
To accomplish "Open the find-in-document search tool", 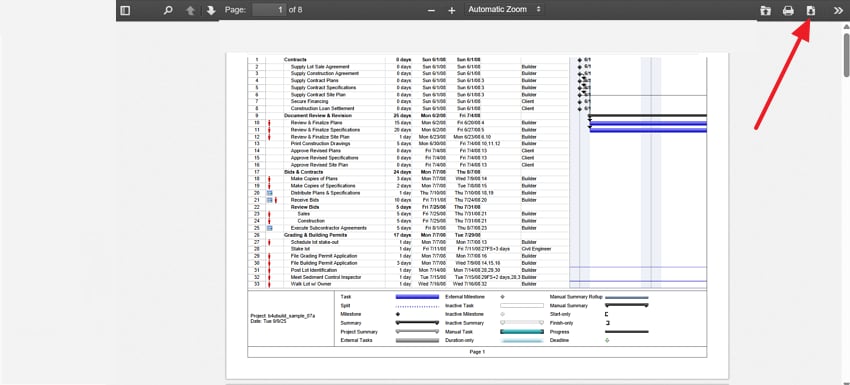I will point(168,10).
